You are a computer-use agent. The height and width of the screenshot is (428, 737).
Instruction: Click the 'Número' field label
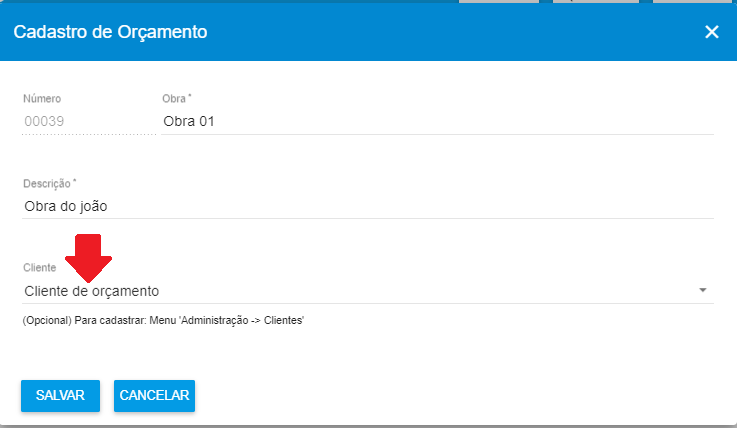[42, 99]
